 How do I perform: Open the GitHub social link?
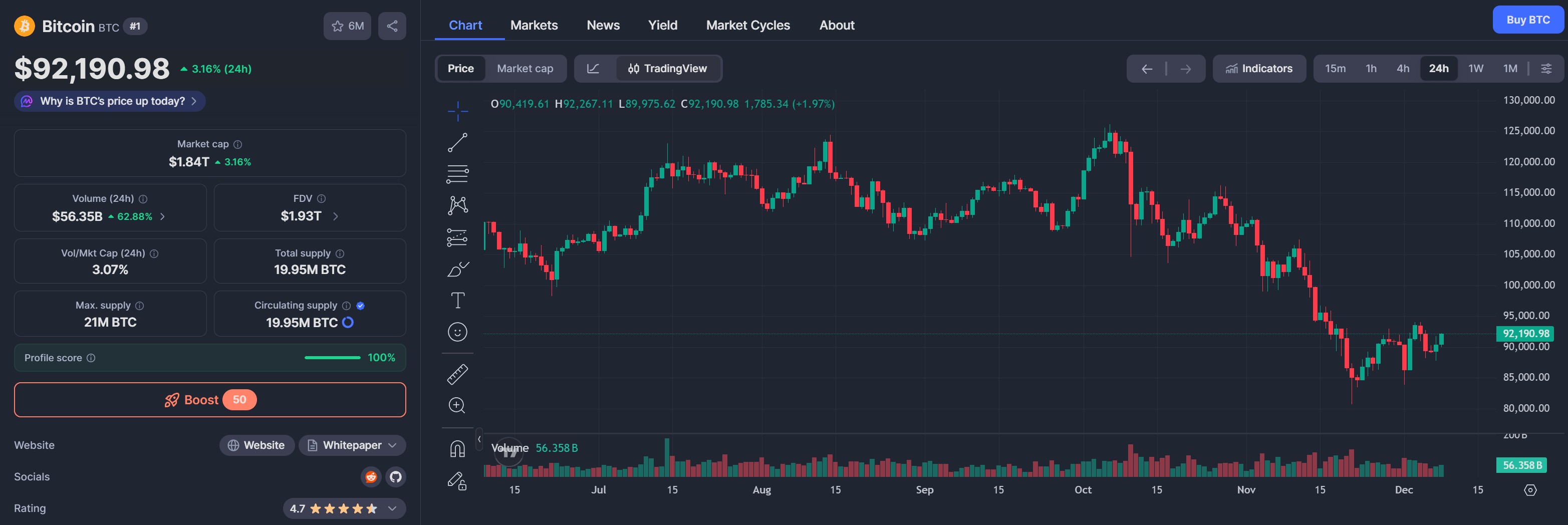pyautogui.click(x=396, y=477)
